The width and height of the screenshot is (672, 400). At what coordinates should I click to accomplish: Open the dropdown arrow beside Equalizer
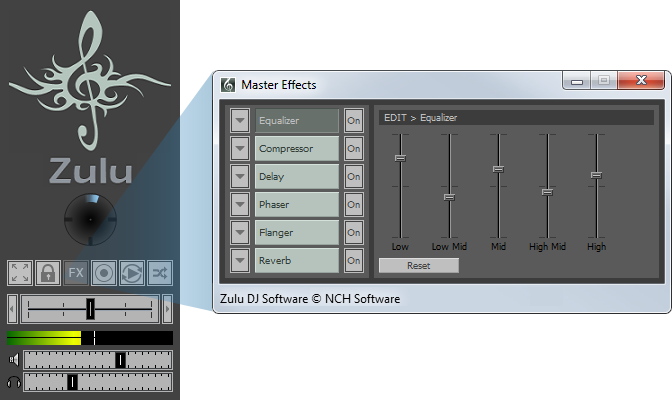pos(240,120)
